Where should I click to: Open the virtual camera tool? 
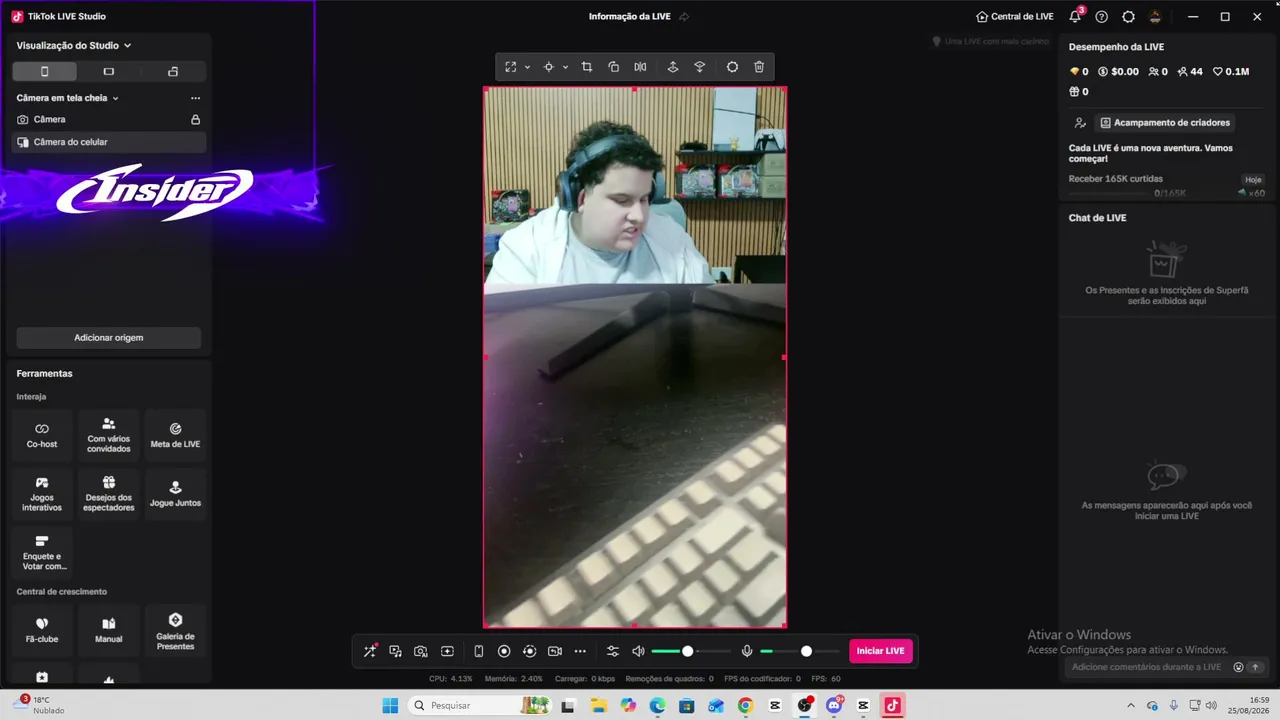click(x=555, y=651)
